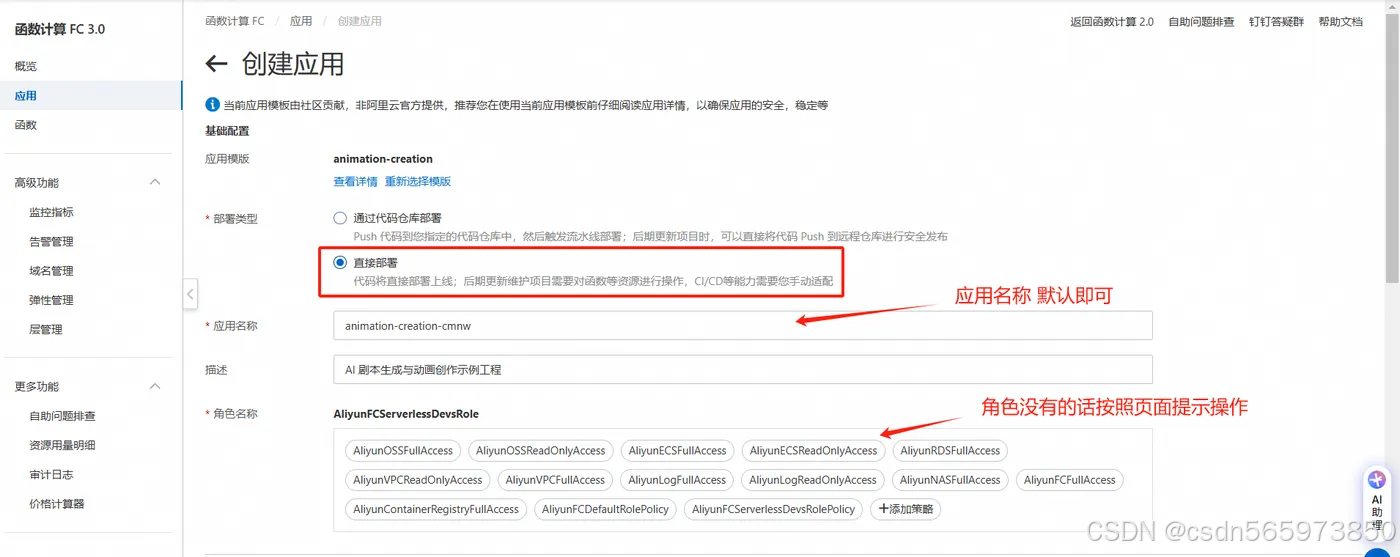Screen dimensions: 1400x557
Task: Open 应用 in the sidebar
Action: (x=26, y=96)
